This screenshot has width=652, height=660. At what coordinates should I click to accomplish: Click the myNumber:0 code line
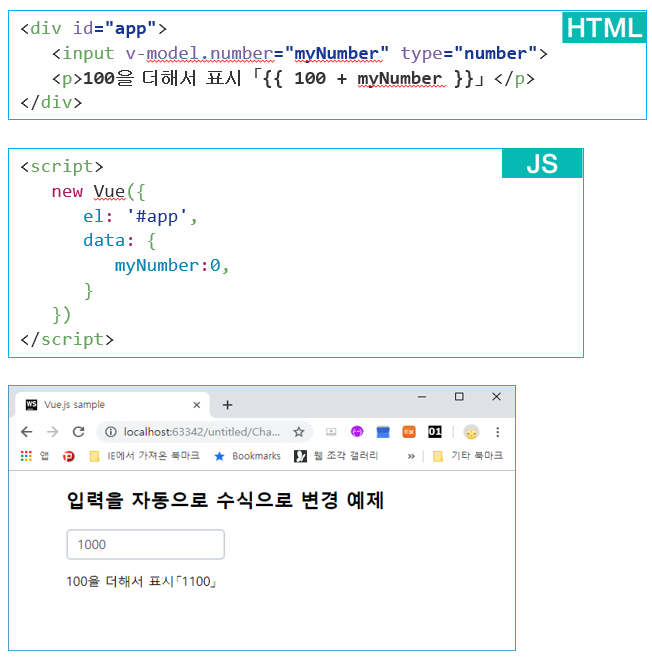point(172,266)
